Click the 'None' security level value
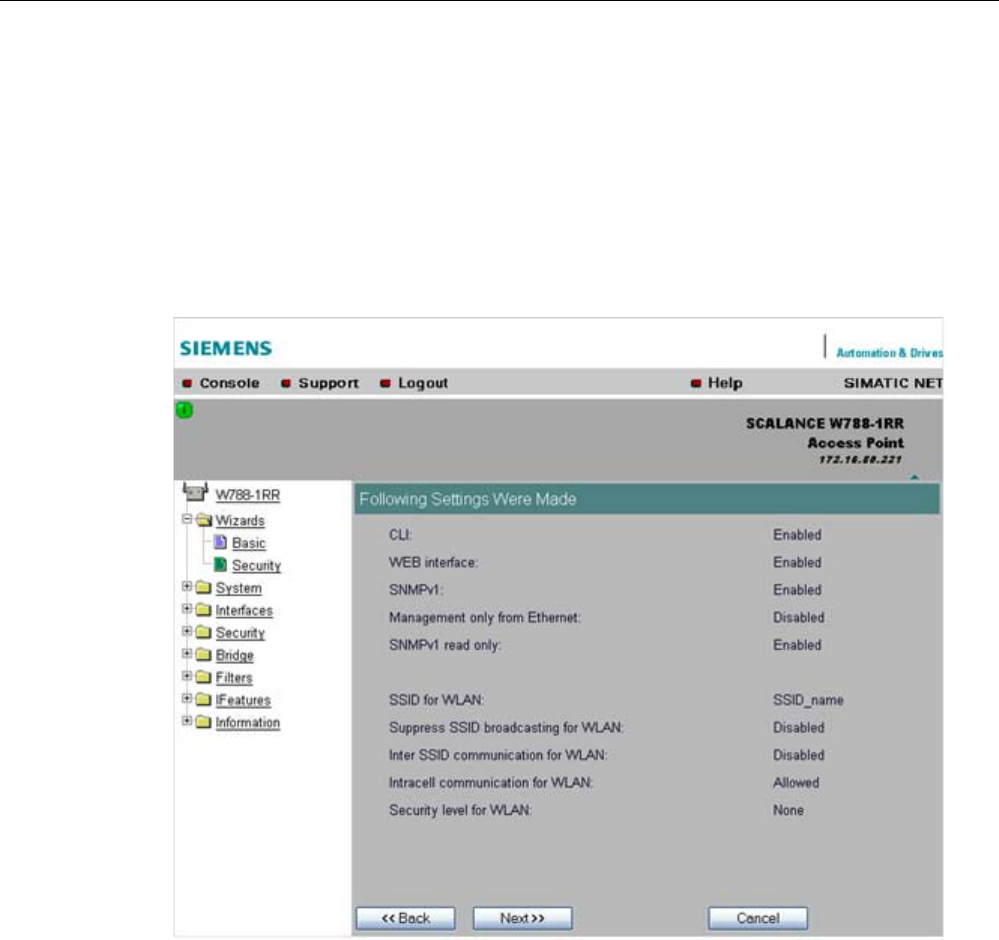 789,810
